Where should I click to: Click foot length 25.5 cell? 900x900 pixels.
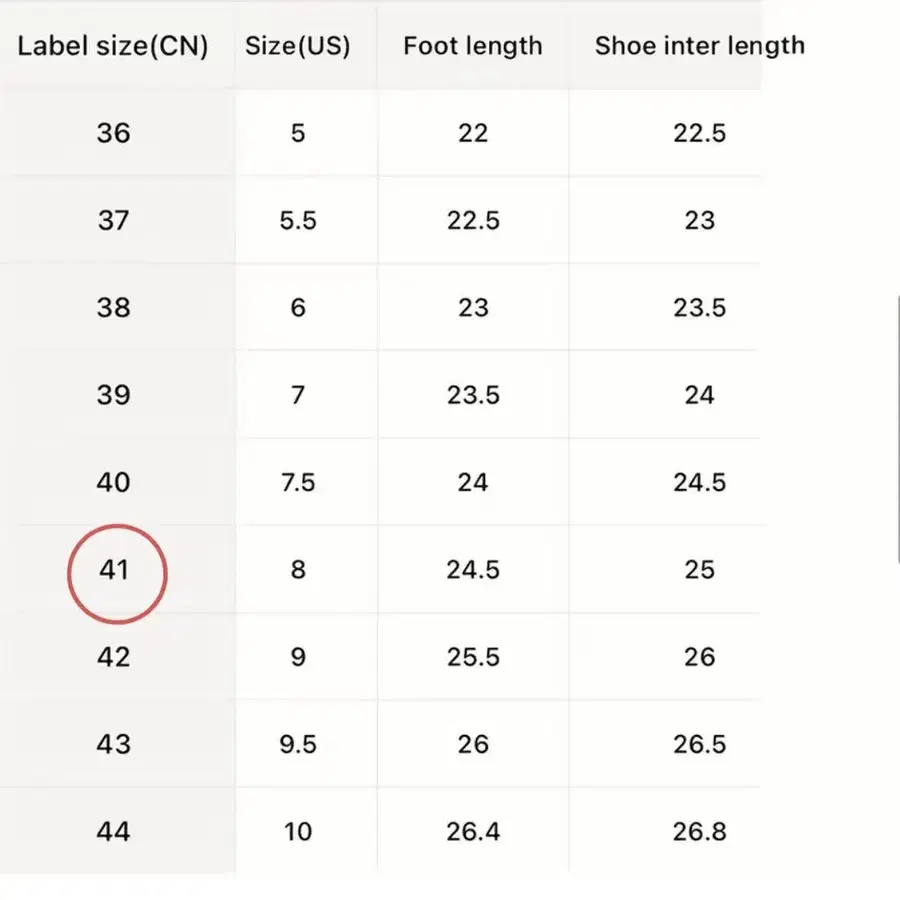[x=473, y=657]
